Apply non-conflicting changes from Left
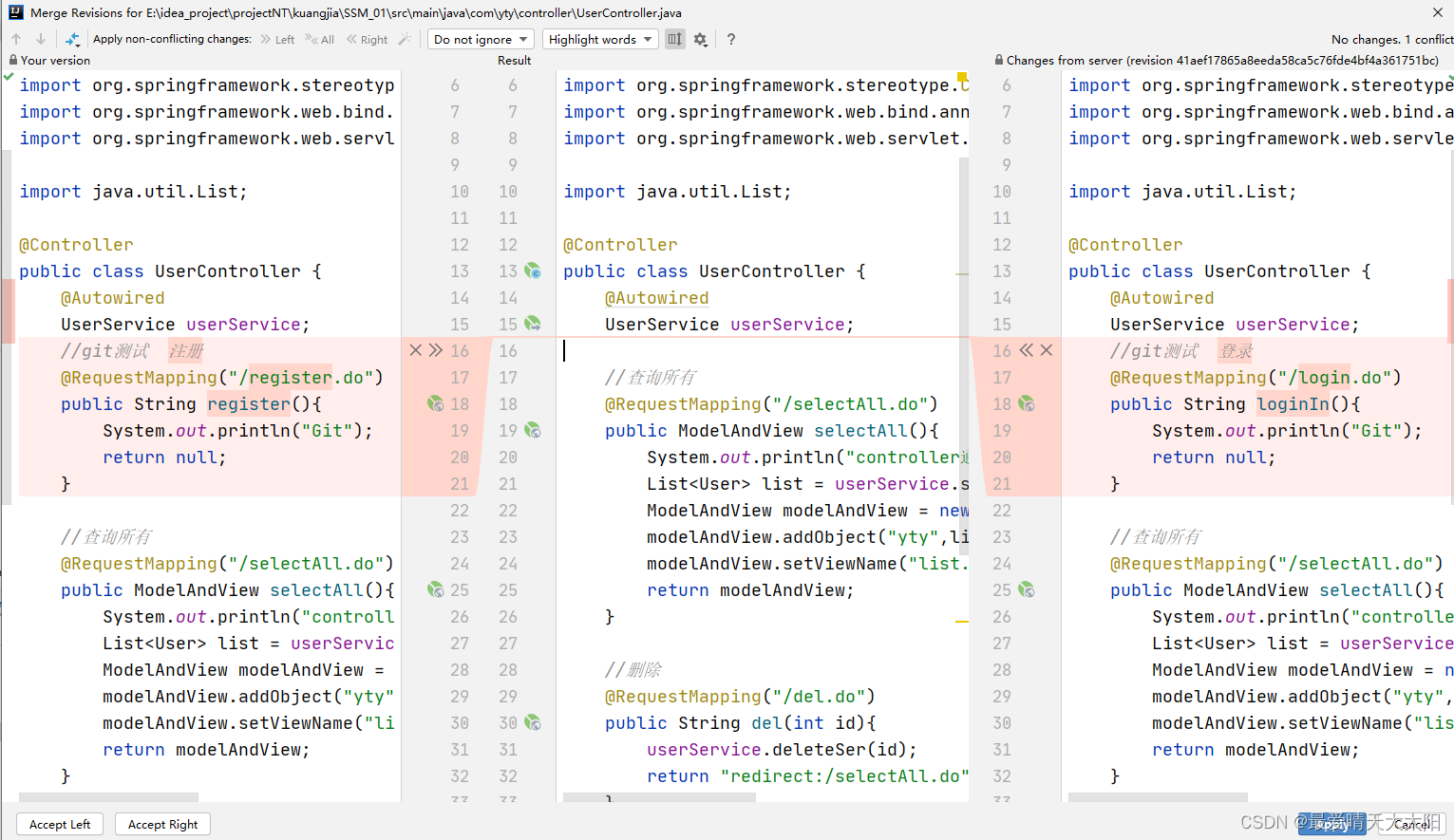This screenshot has width=1454, height=840. point(277,40)
